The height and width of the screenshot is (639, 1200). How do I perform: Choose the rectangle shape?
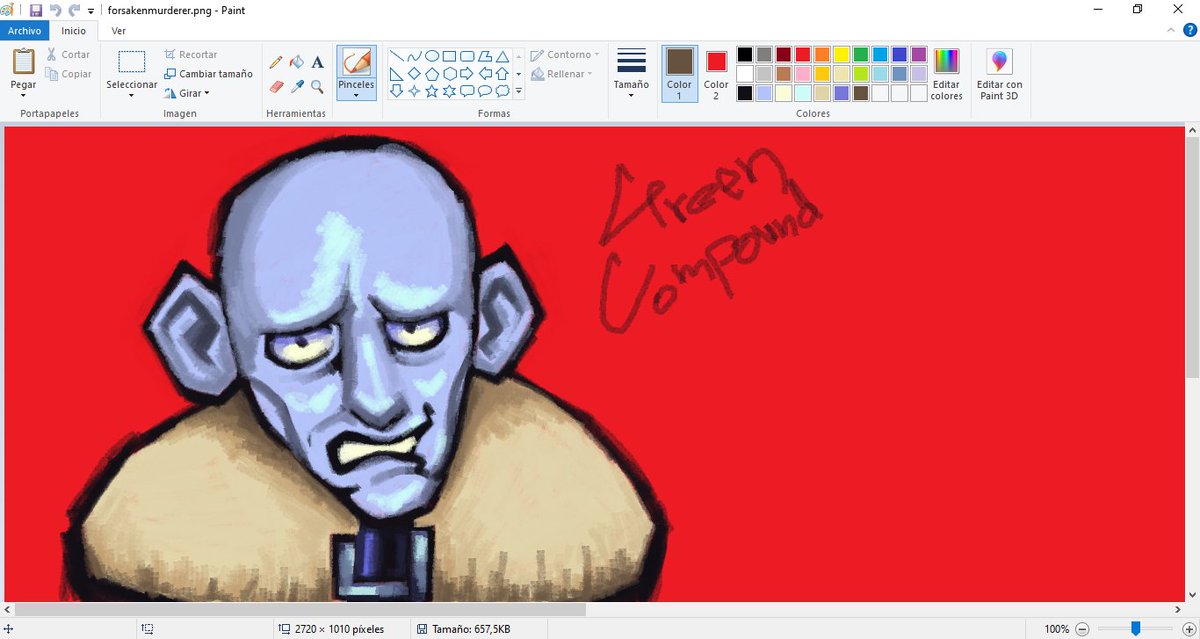(449, 56)
